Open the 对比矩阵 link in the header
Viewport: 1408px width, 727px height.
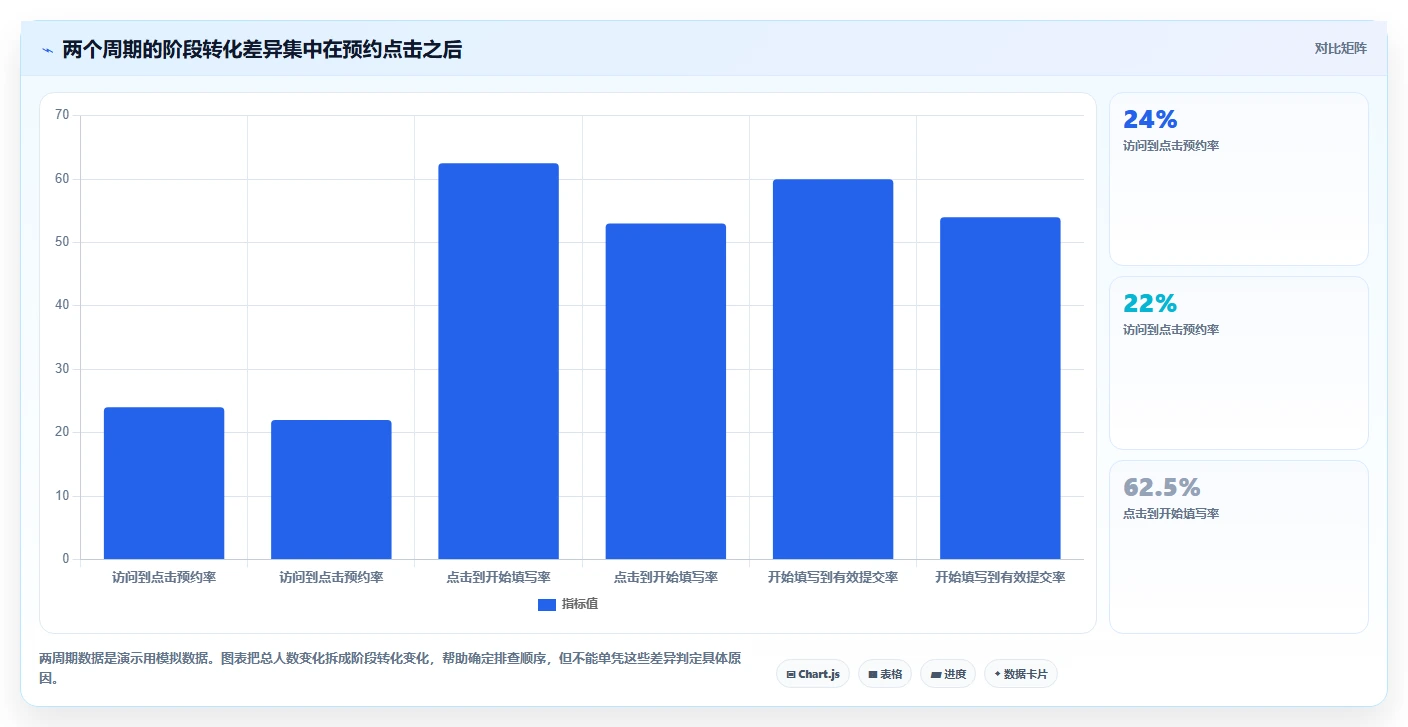point(1340,48)
